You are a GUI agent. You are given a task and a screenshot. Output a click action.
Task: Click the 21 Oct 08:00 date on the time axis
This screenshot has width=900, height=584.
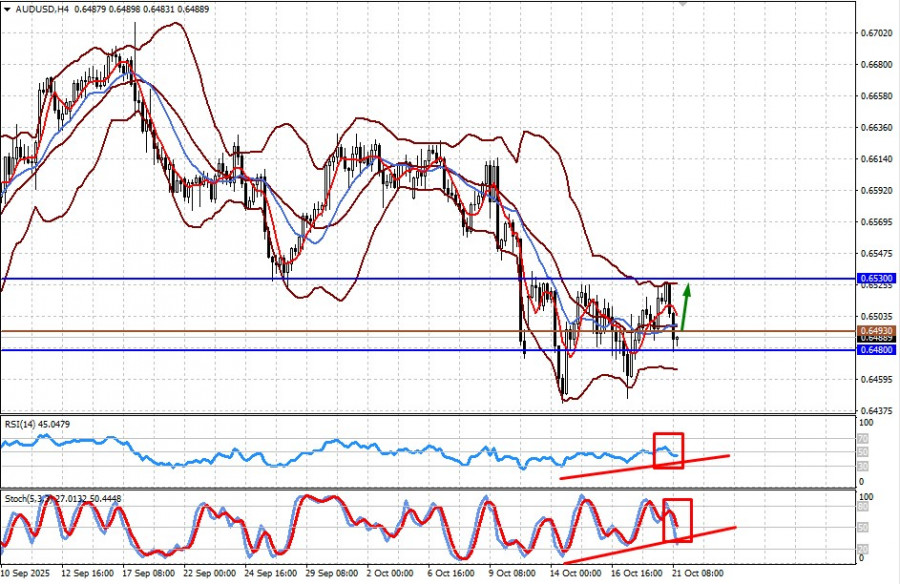point(698,575)
